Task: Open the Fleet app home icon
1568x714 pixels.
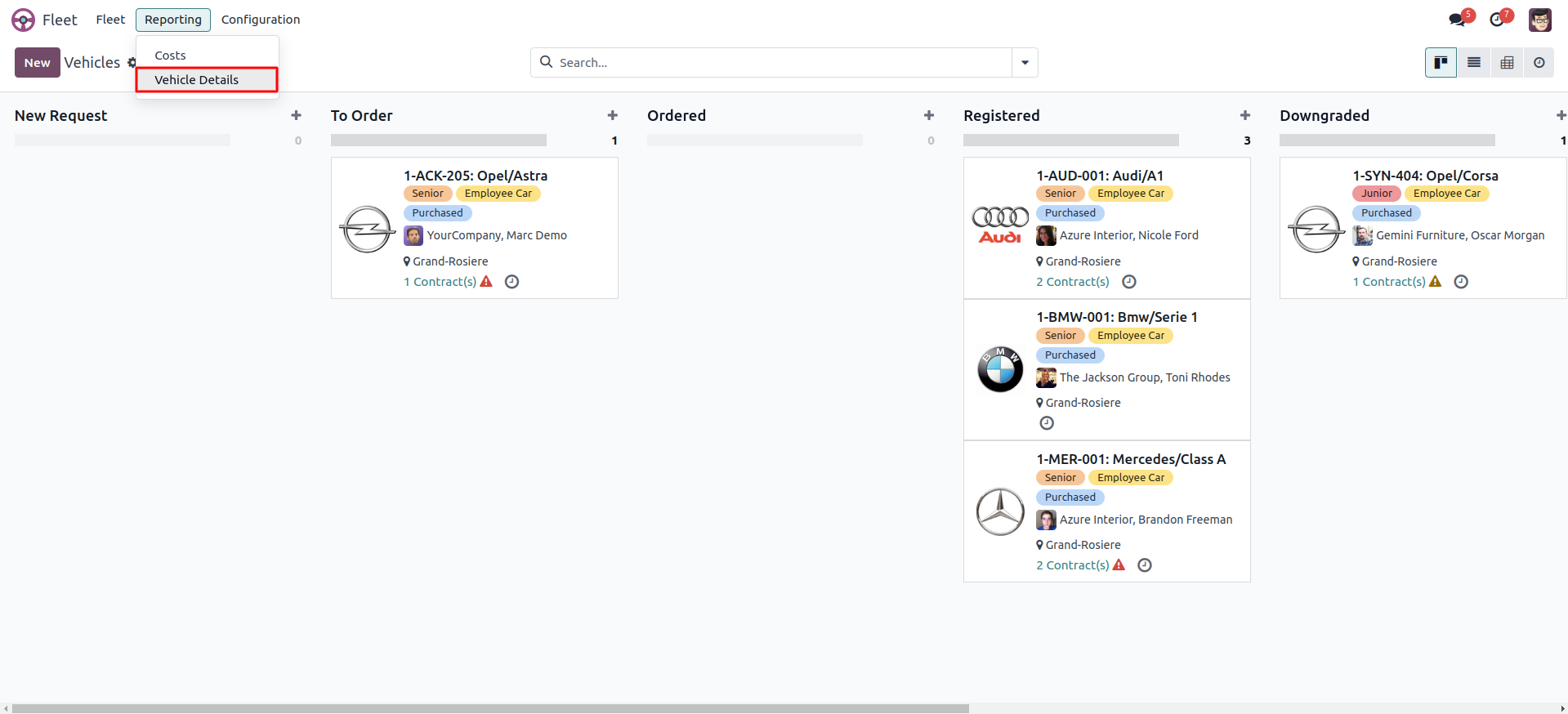Action: (x=24, y=20)
